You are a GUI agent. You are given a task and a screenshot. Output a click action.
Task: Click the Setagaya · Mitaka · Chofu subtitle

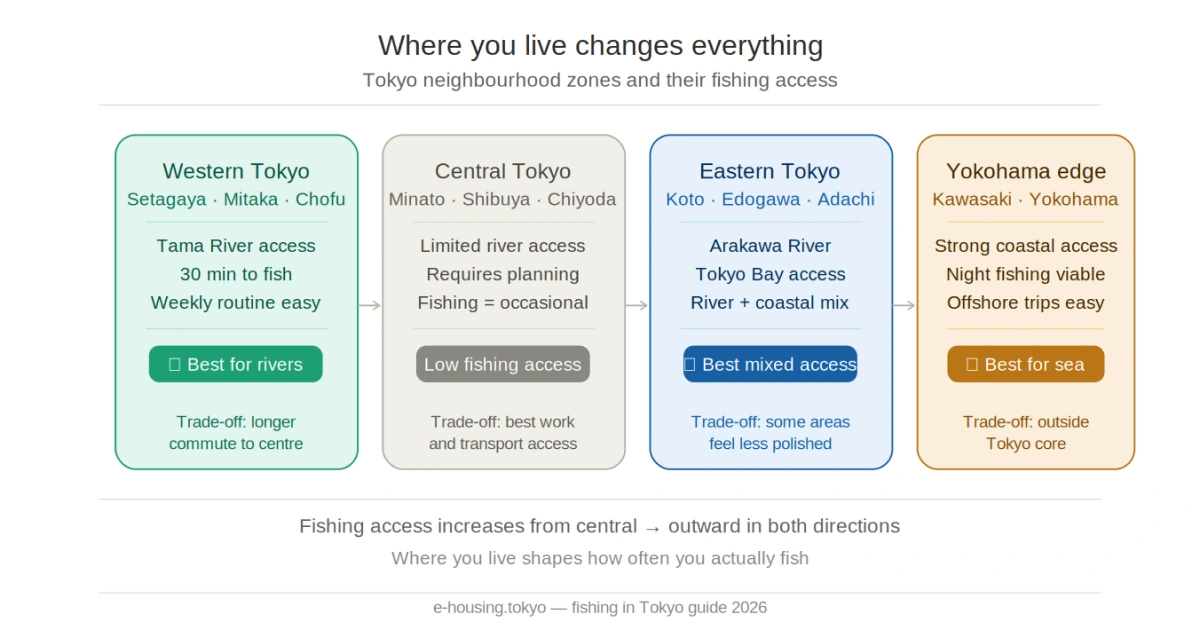click(x=236, y=199)
